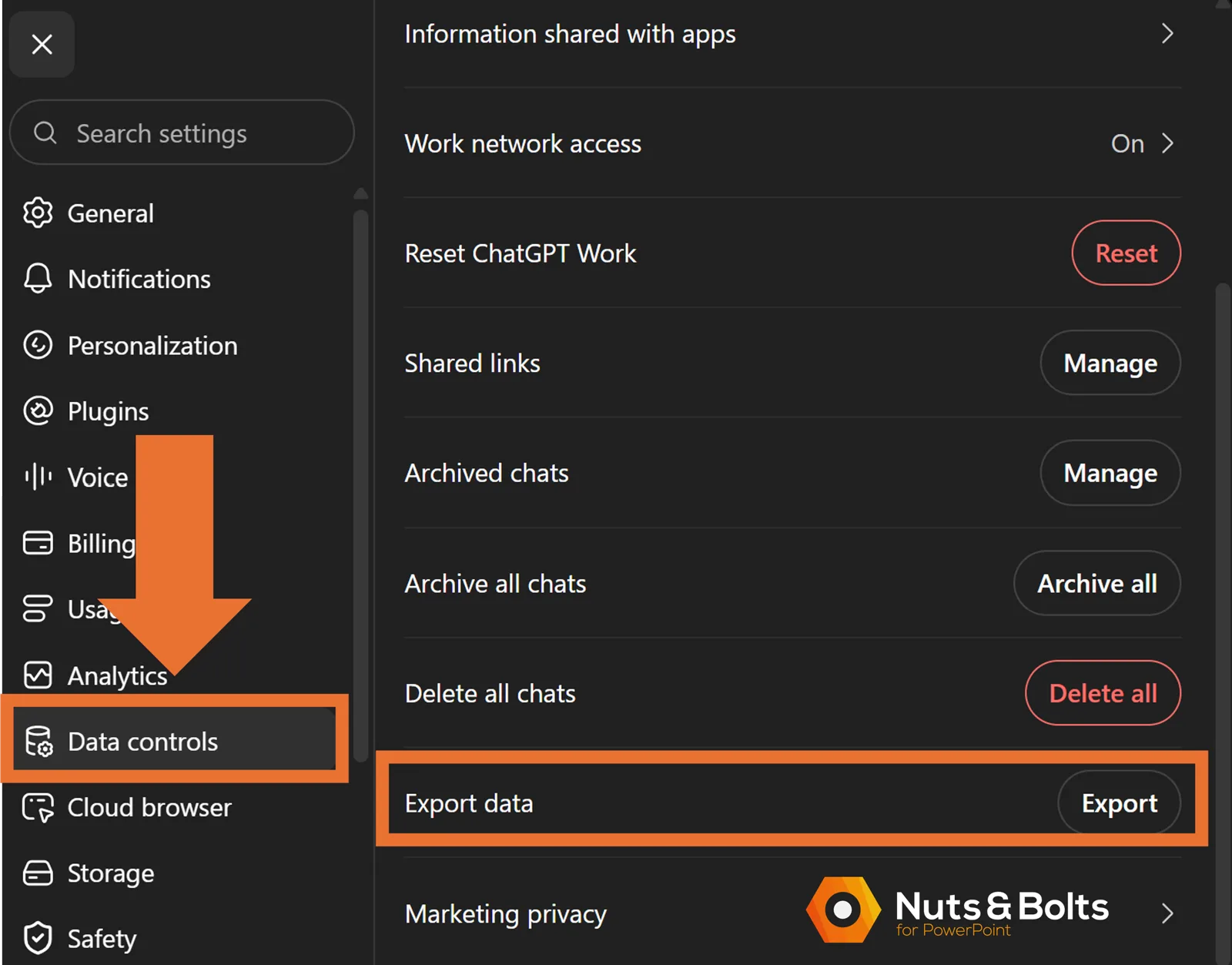Open Data controls section
Viewport: 1232px width, 965px height.
coord(176,741)
